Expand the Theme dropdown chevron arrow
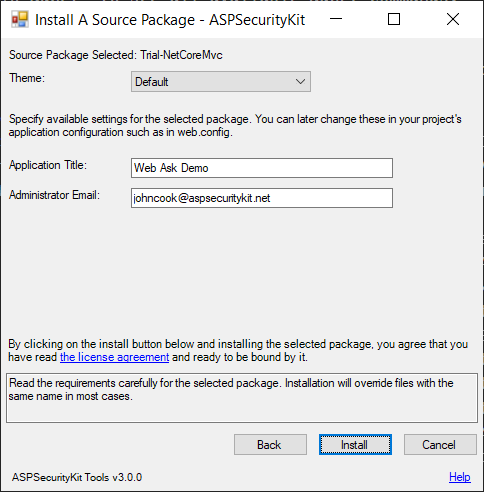 click(x=300, y=81)
